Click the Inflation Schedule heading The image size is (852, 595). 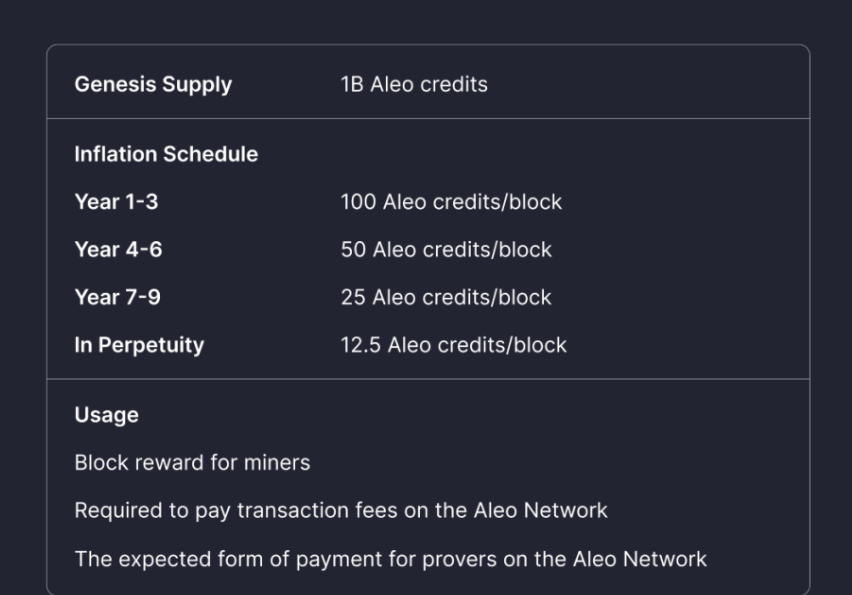click(166, 154)
